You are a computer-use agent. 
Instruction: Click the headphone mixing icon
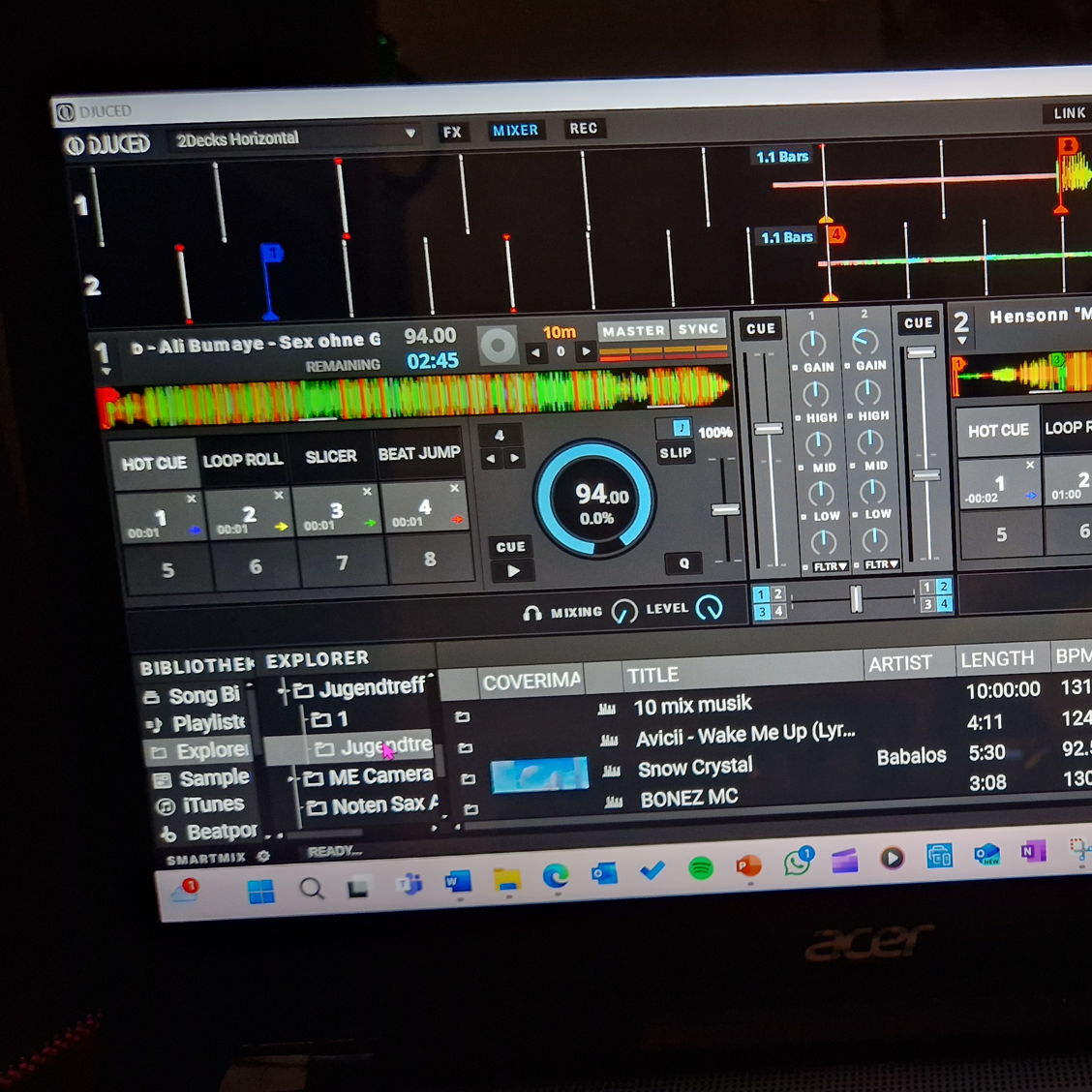[x=532, y=614]
